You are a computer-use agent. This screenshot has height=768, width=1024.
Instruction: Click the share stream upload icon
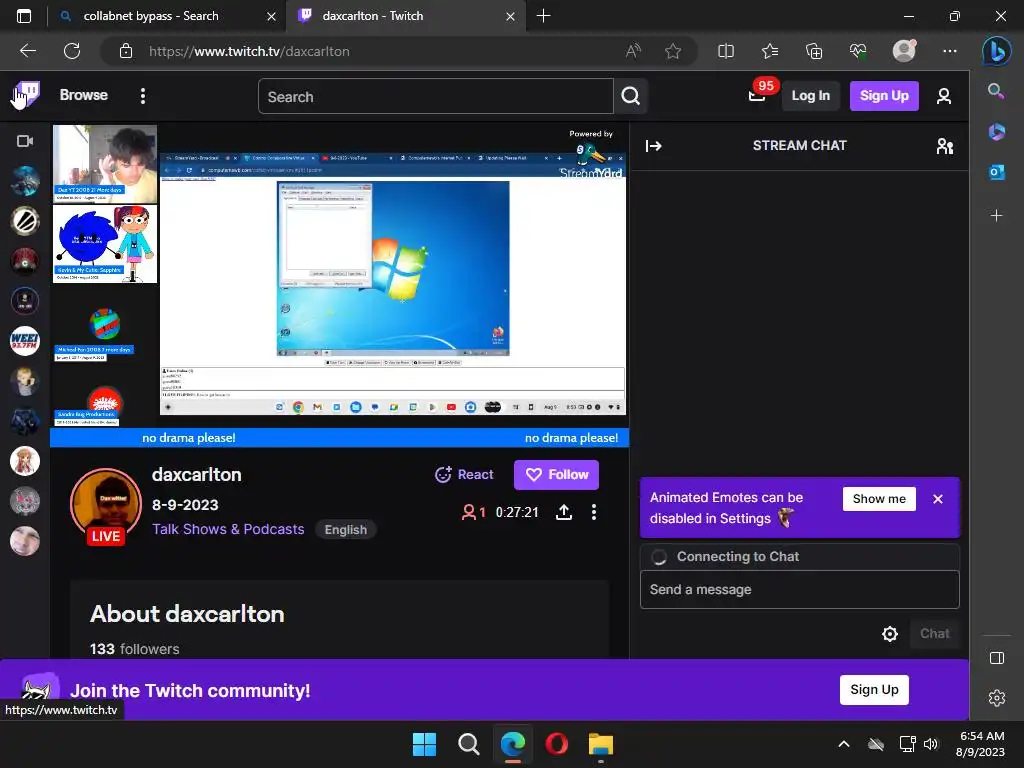pyautogui.click(x=564, y=513)
